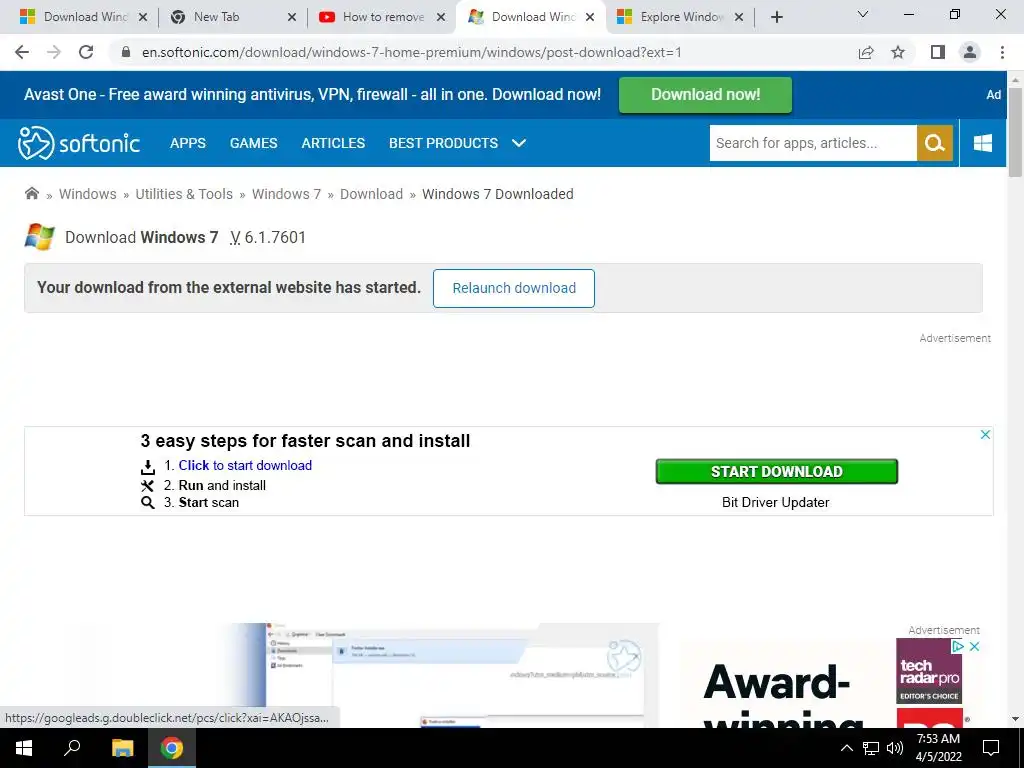Close the New Tab tab
1024x768 pixels.
[292, 17]
